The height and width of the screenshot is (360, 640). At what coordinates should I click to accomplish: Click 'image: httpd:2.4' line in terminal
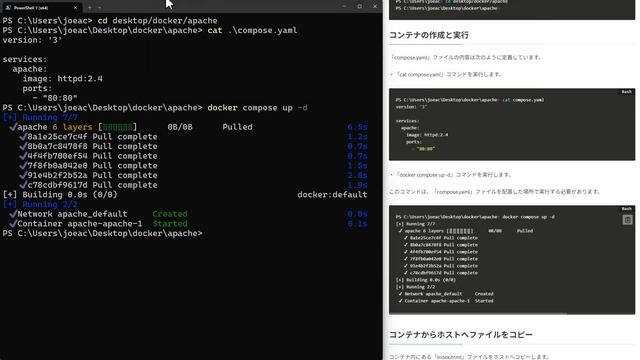click(62, 78)
